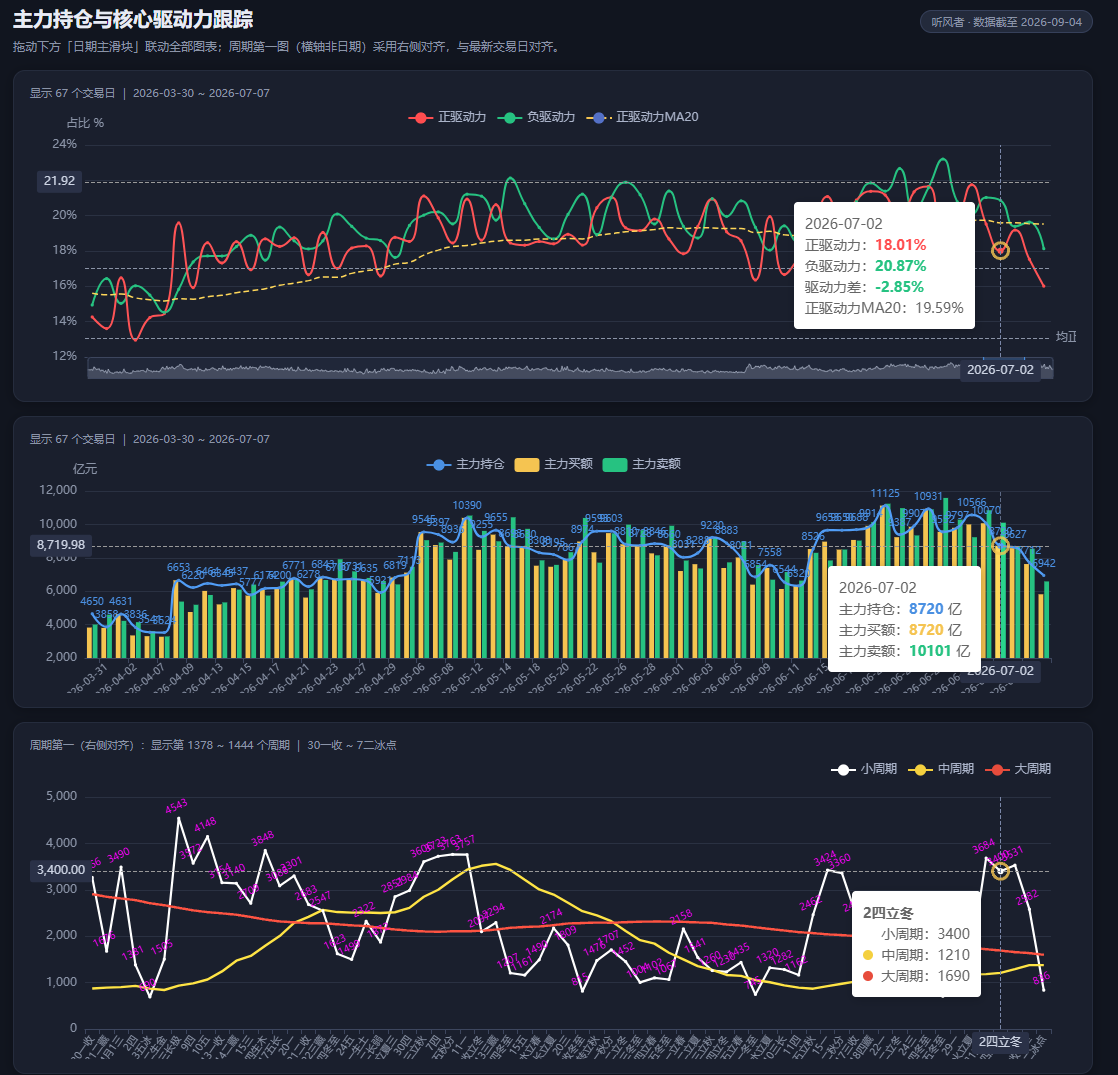This screenshot has width=1118, height=1075.
Task: Hide the 中周期 line via legend
Action: click(x=940, y=768)
